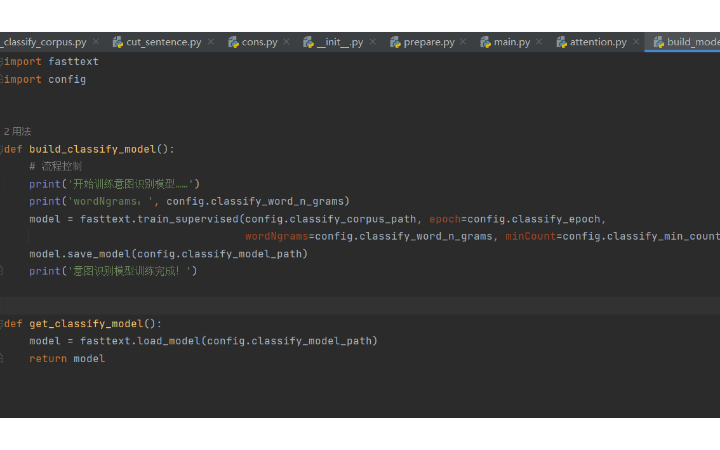Image resolution: width=720 pixels, height=450 pixels.
Task: Click 'train_supervised' in the model assignment
Action: [188, 219]
